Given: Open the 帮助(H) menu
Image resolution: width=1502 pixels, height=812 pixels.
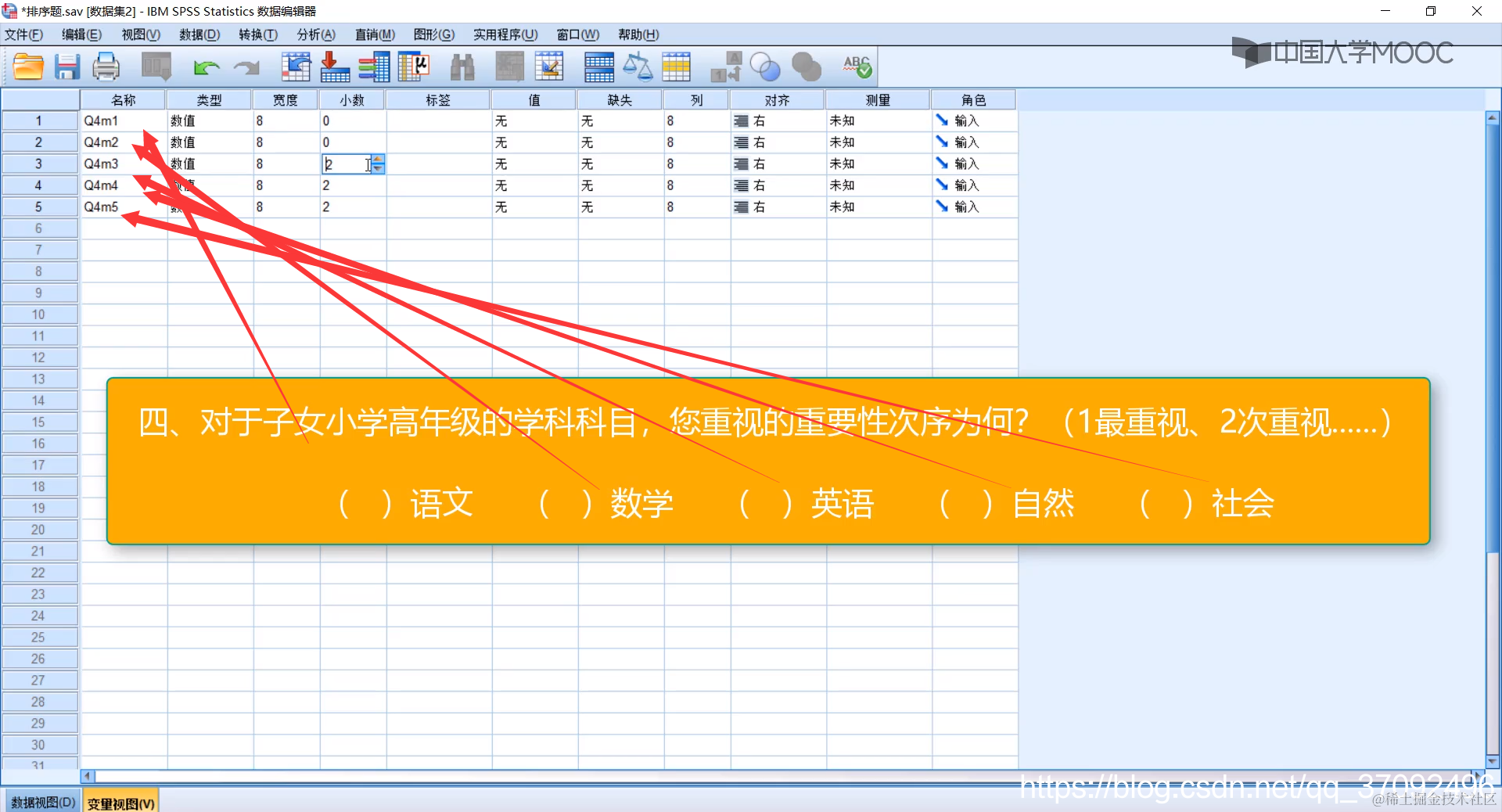Looking at the screenshot, I should [638, 34].
